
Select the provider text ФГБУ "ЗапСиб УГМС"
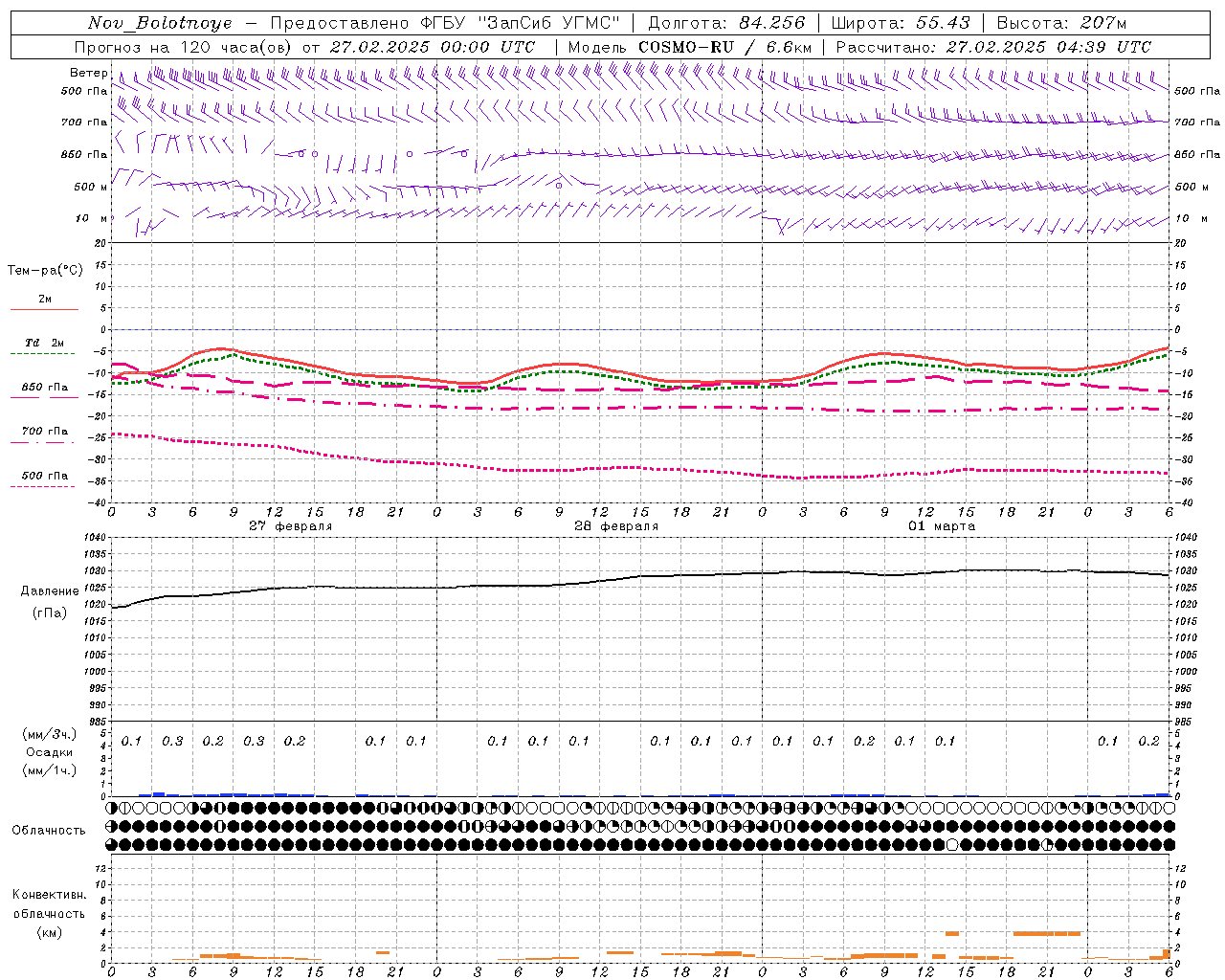coord(520,23)
